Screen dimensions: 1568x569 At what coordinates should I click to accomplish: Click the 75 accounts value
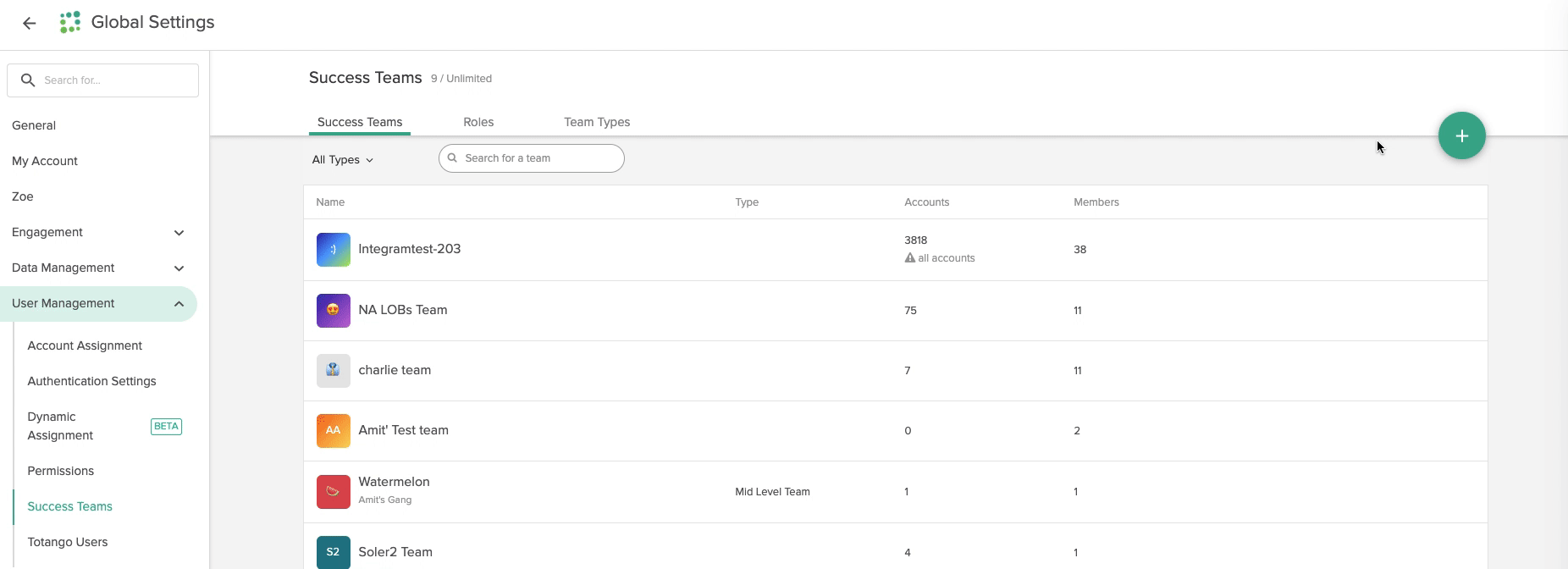tap(911, 311)
